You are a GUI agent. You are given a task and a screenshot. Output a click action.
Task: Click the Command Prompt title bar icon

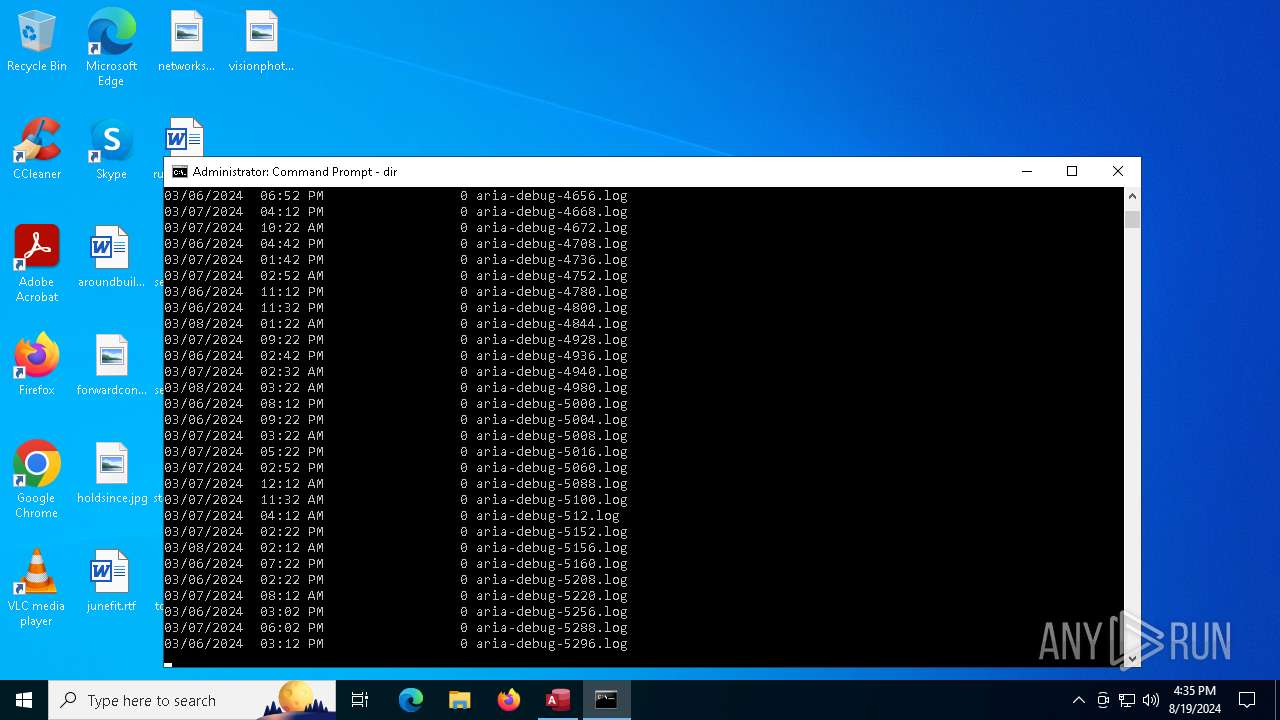coord(180,172)
